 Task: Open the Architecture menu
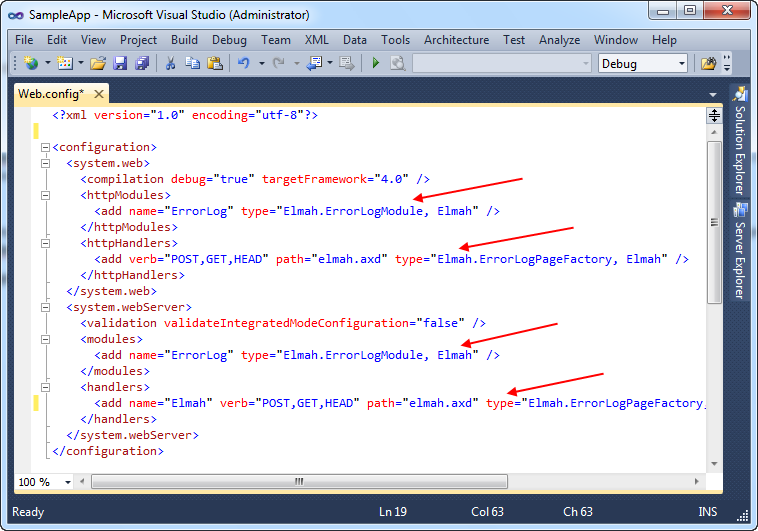pyautogui.click(x=456, y=40)
